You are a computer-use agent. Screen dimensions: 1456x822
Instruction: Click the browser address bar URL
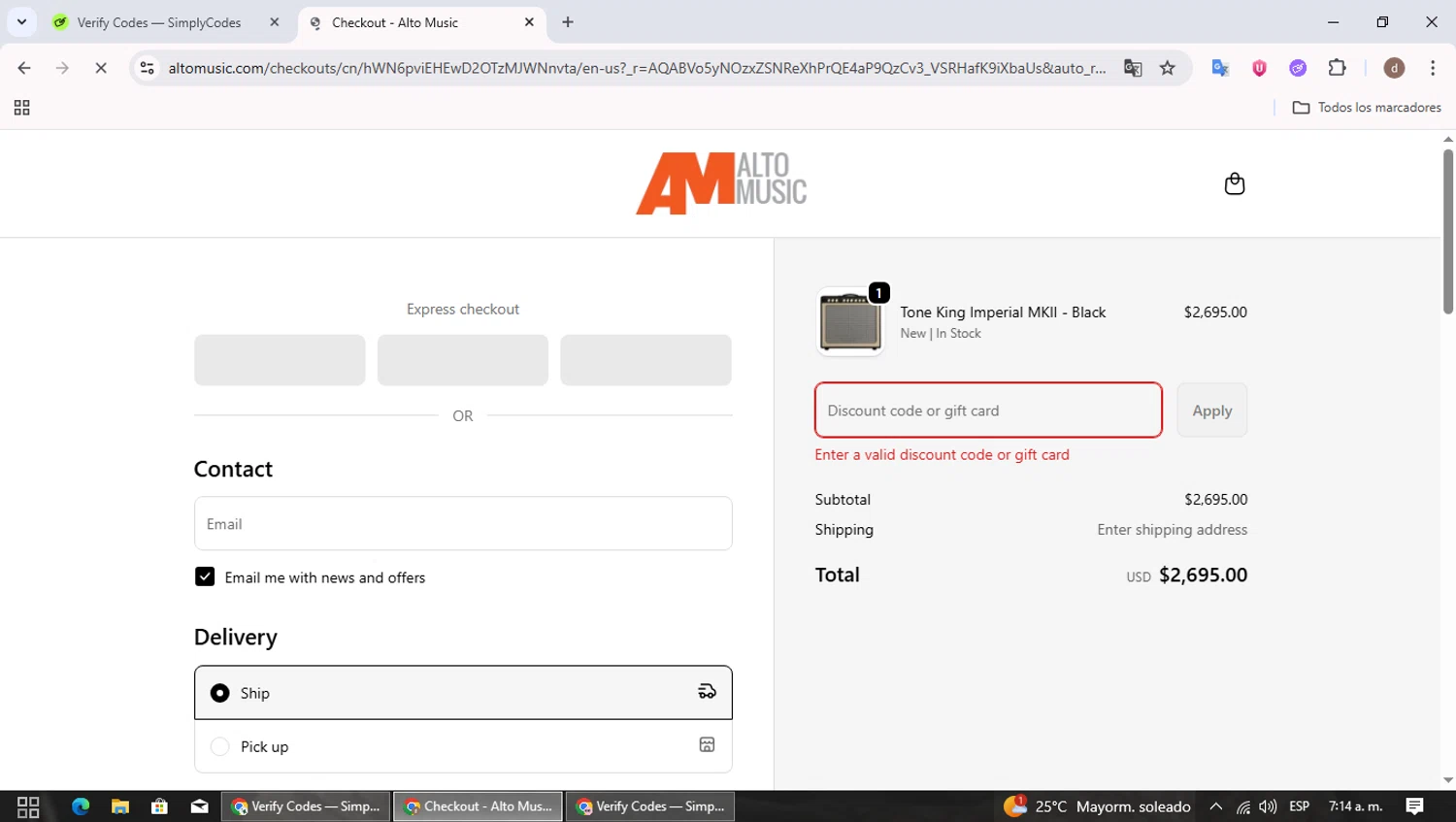[x=637, y=68]
